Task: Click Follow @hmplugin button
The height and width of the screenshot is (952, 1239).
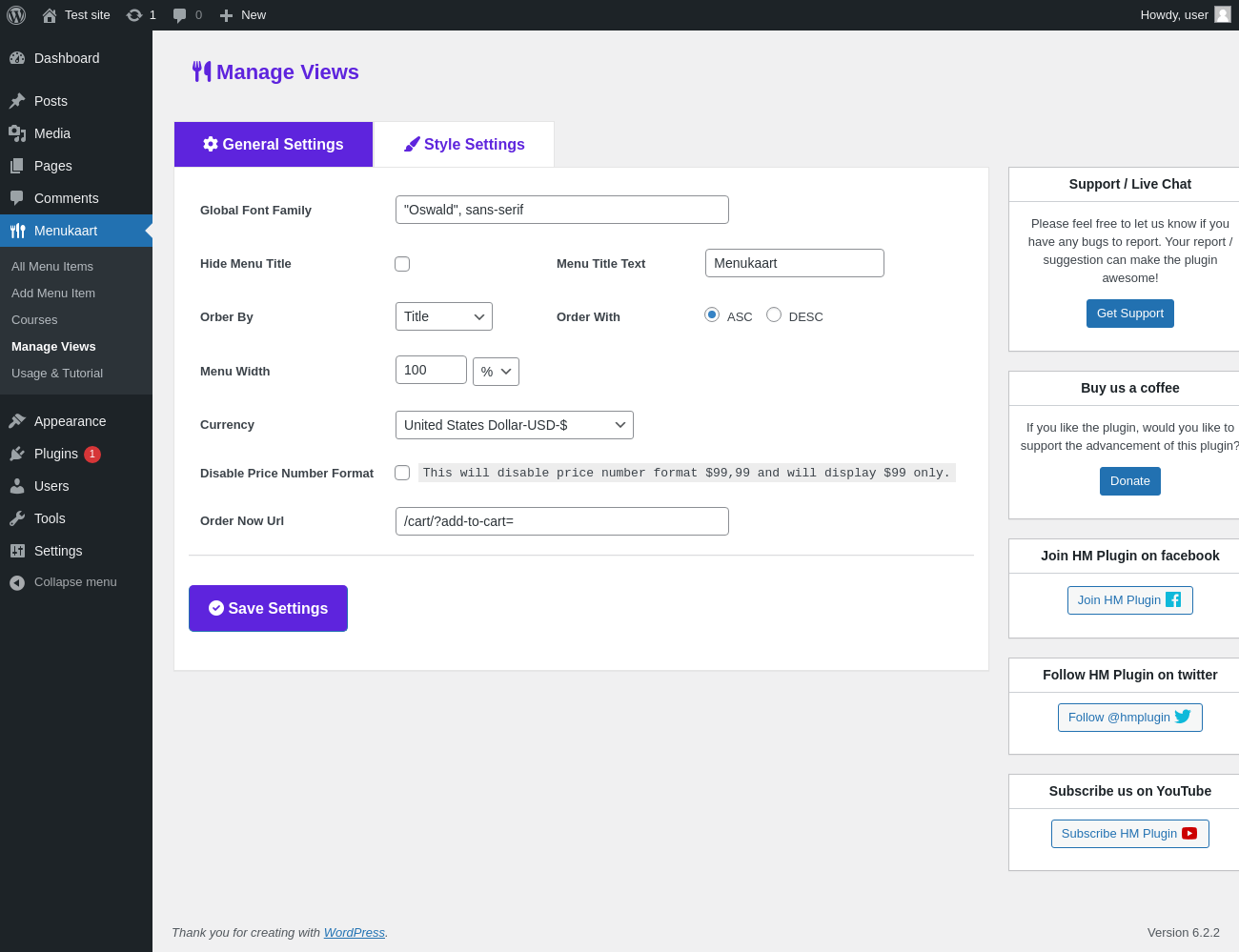Action: [1130, 718]
